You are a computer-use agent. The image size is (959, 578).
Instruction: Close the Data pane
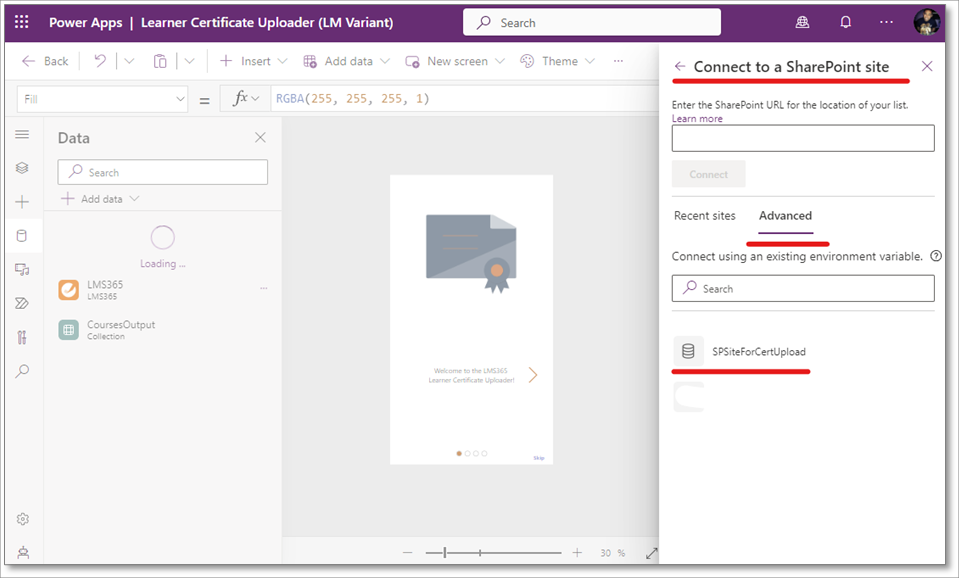click(260, 138)
